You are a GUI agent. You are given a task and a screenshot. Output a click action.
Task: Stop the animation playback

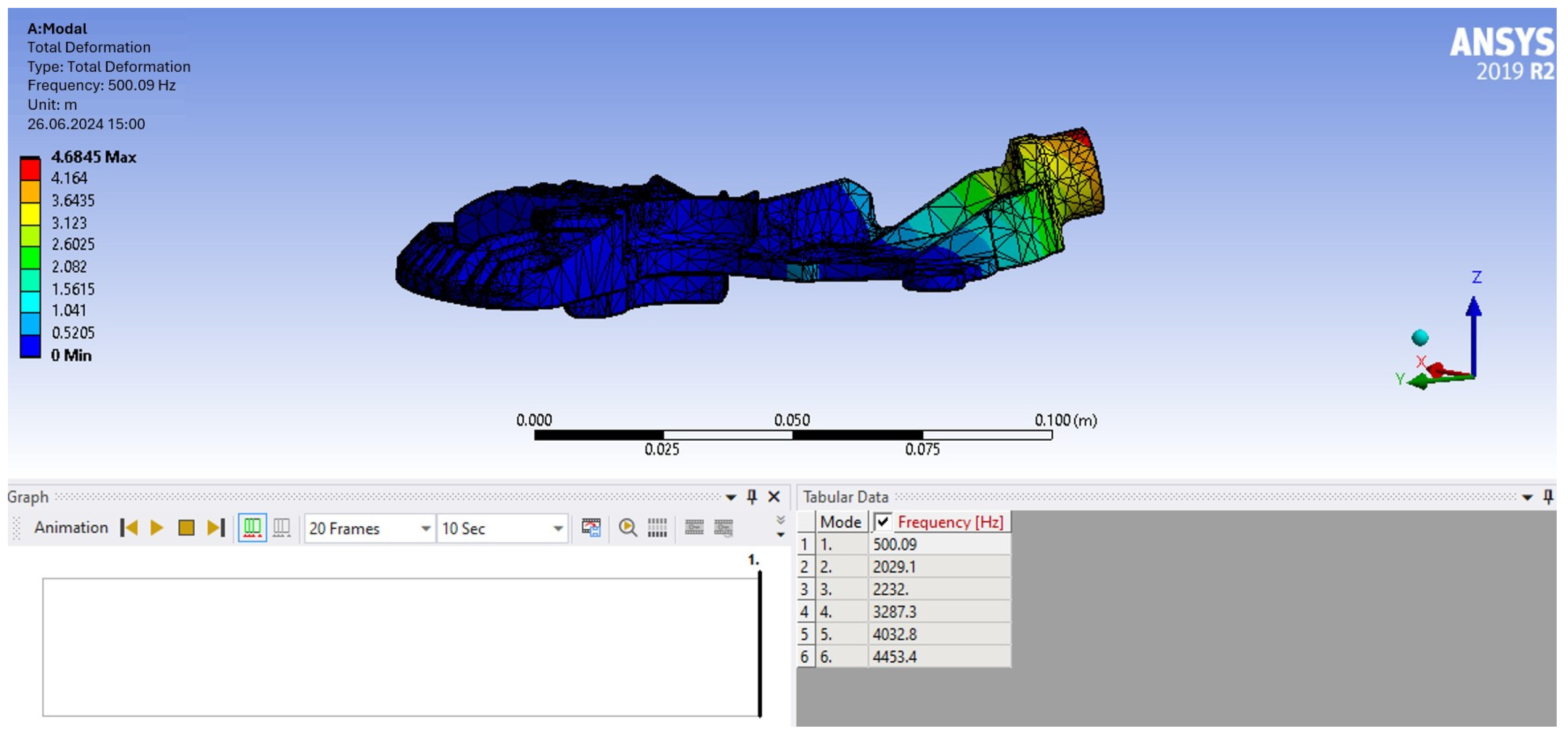tap(186, 527)
